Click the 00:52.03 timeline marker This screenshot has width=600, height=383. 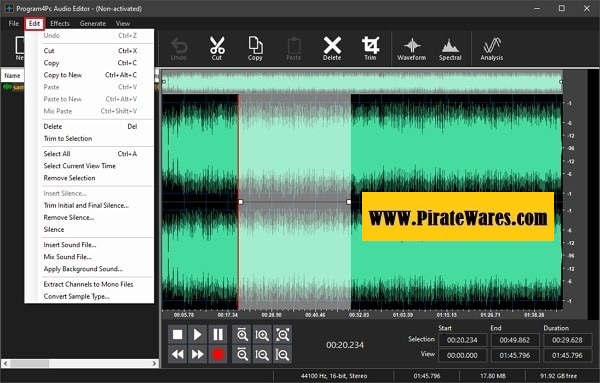click(x=359, y=315)
